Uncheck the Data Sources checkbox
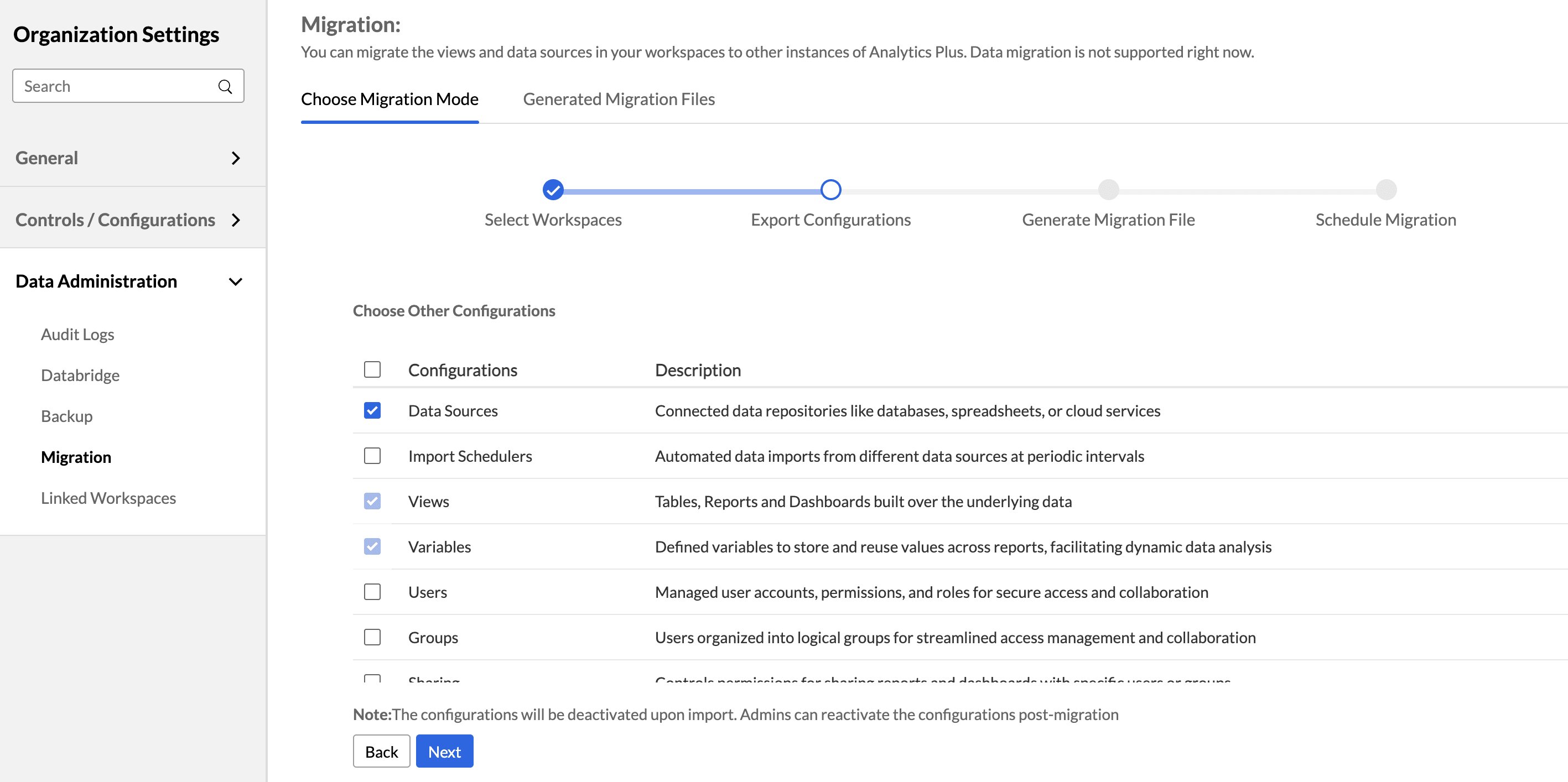The width and height of the screenshot is (1568, 782). pos(372,411)
